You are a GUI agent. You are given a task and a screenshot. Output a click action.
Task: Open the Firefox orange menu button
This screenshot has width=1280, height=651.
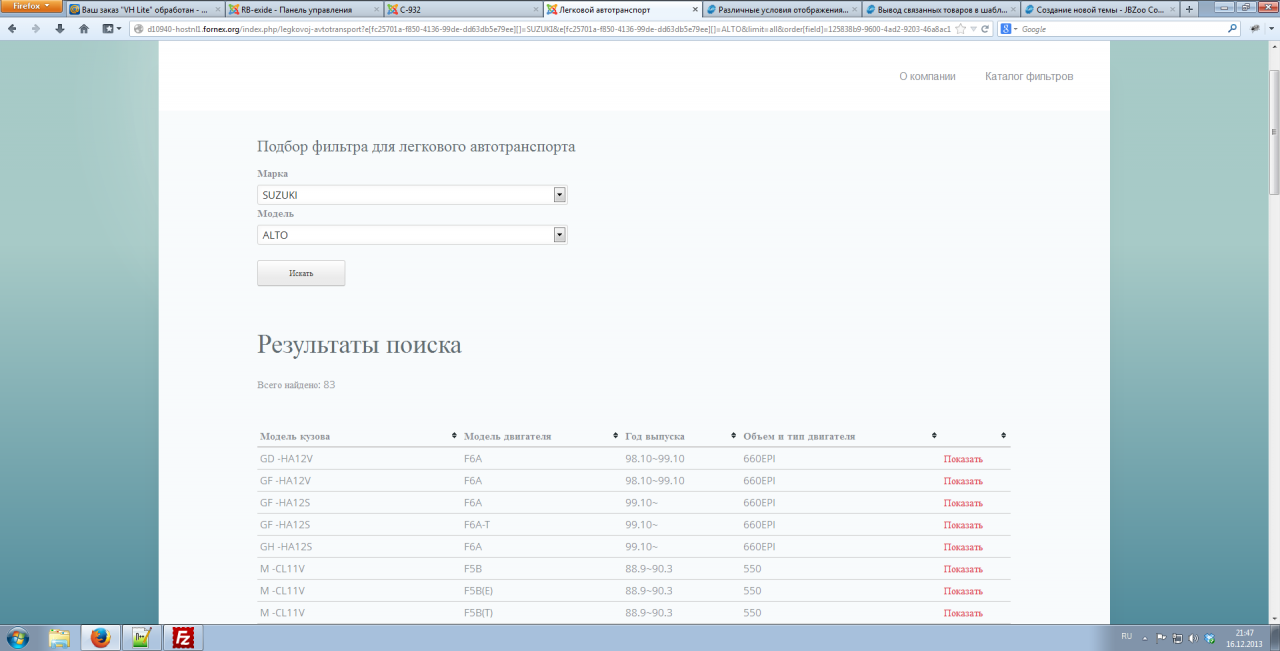[31, 6]
